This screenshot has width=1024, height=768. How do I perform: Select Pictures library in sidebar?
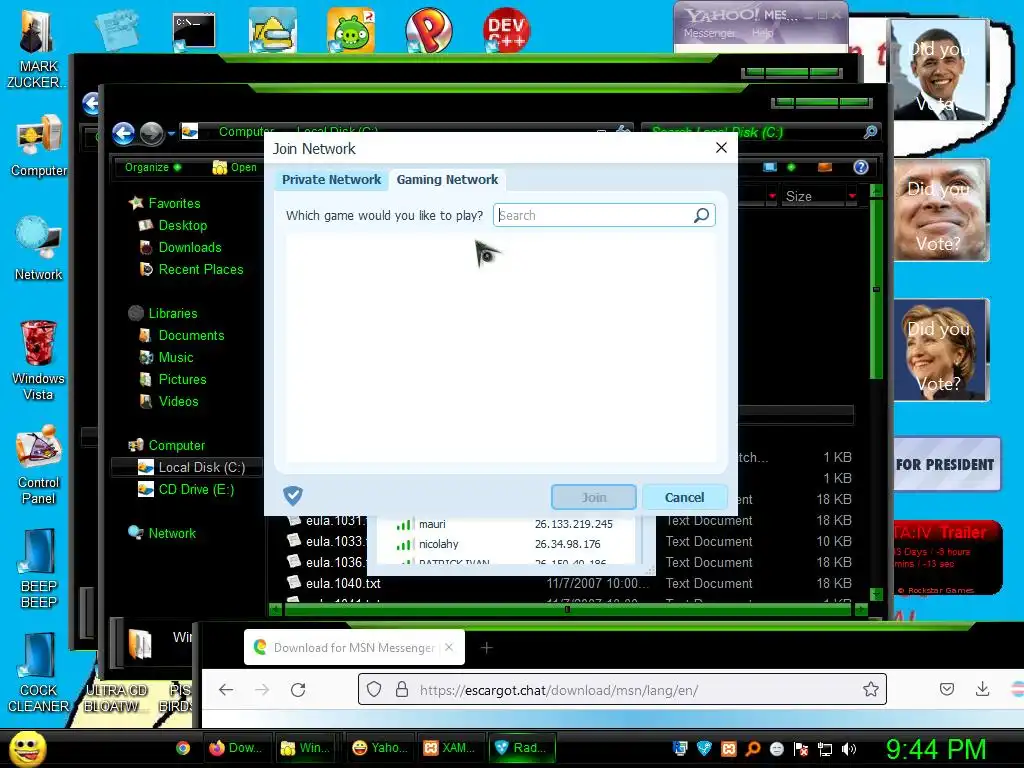(182, 379)
